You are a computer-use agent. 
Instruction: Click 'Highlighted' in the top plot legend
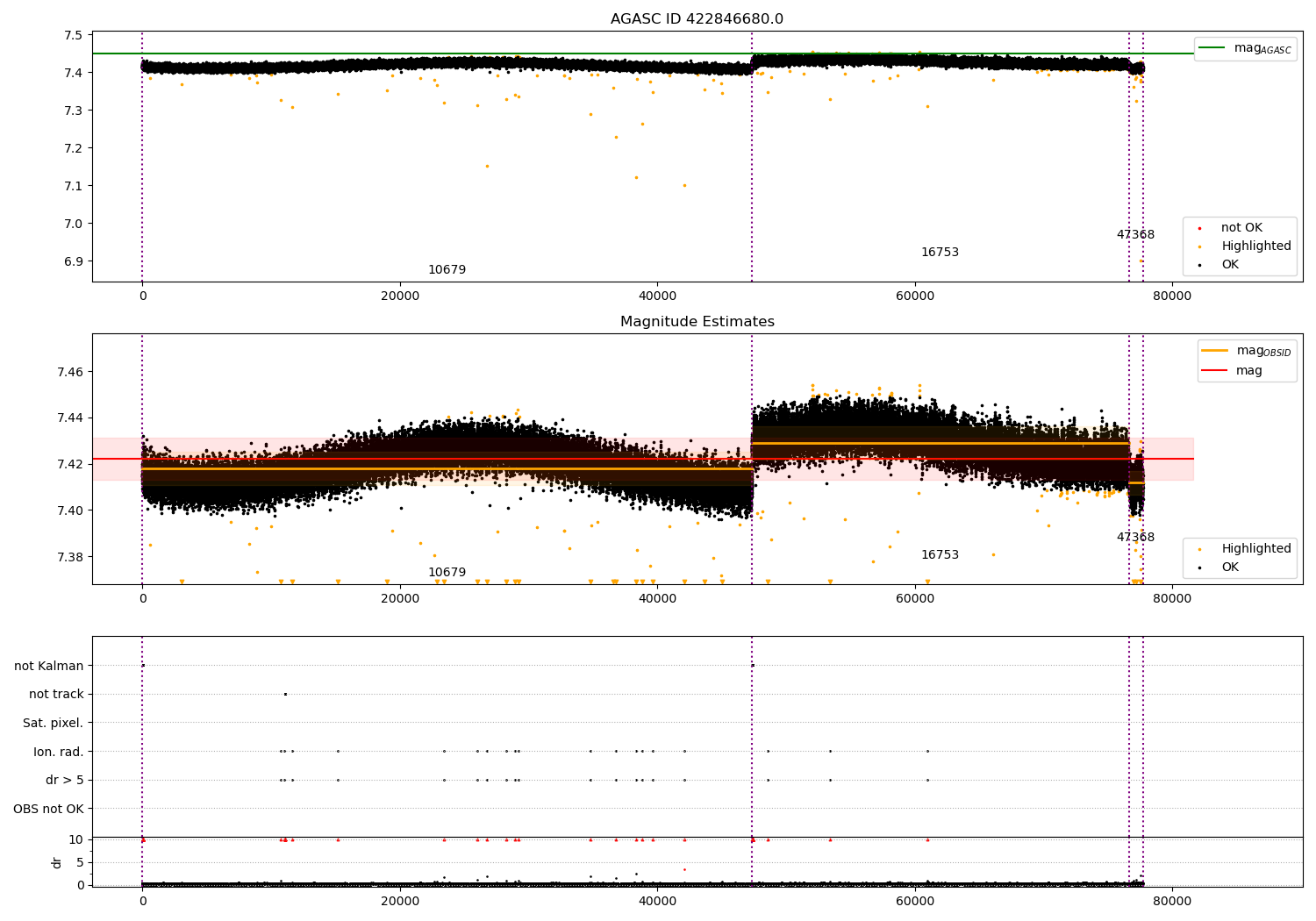[x=1245, y=246]
